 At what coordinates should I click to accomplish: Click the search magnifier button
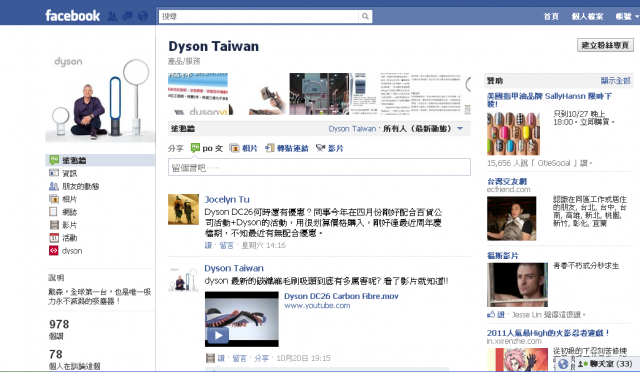click(x=365, y=16)
